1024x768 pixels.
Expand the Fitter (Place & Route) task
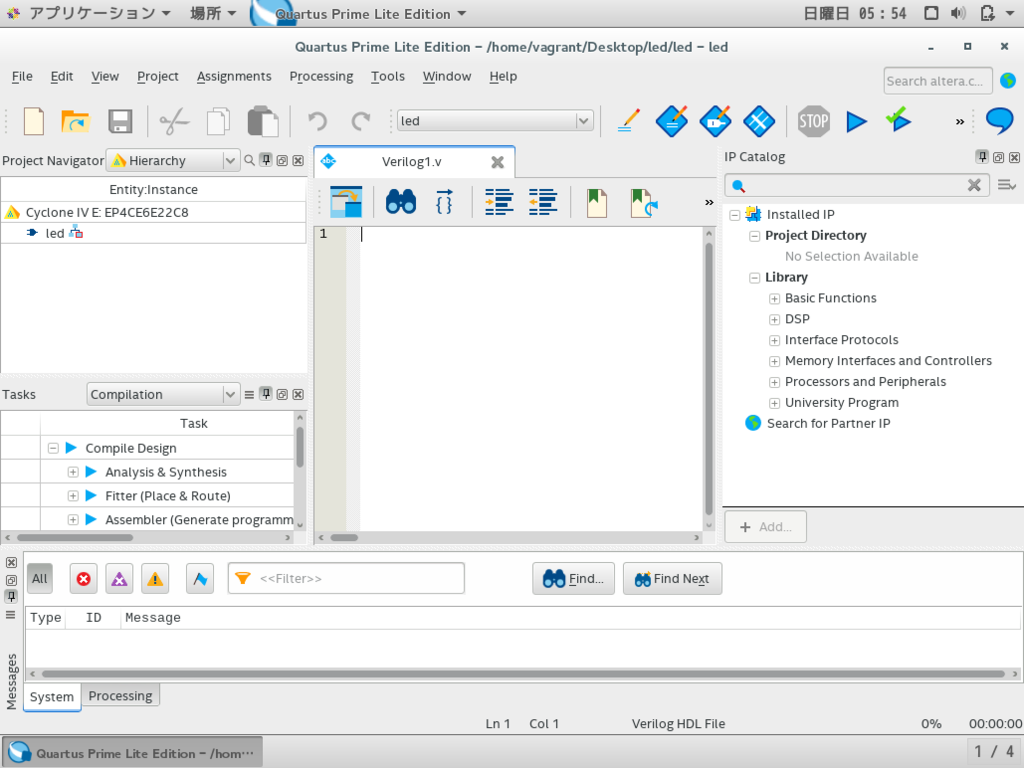[73, 496]
